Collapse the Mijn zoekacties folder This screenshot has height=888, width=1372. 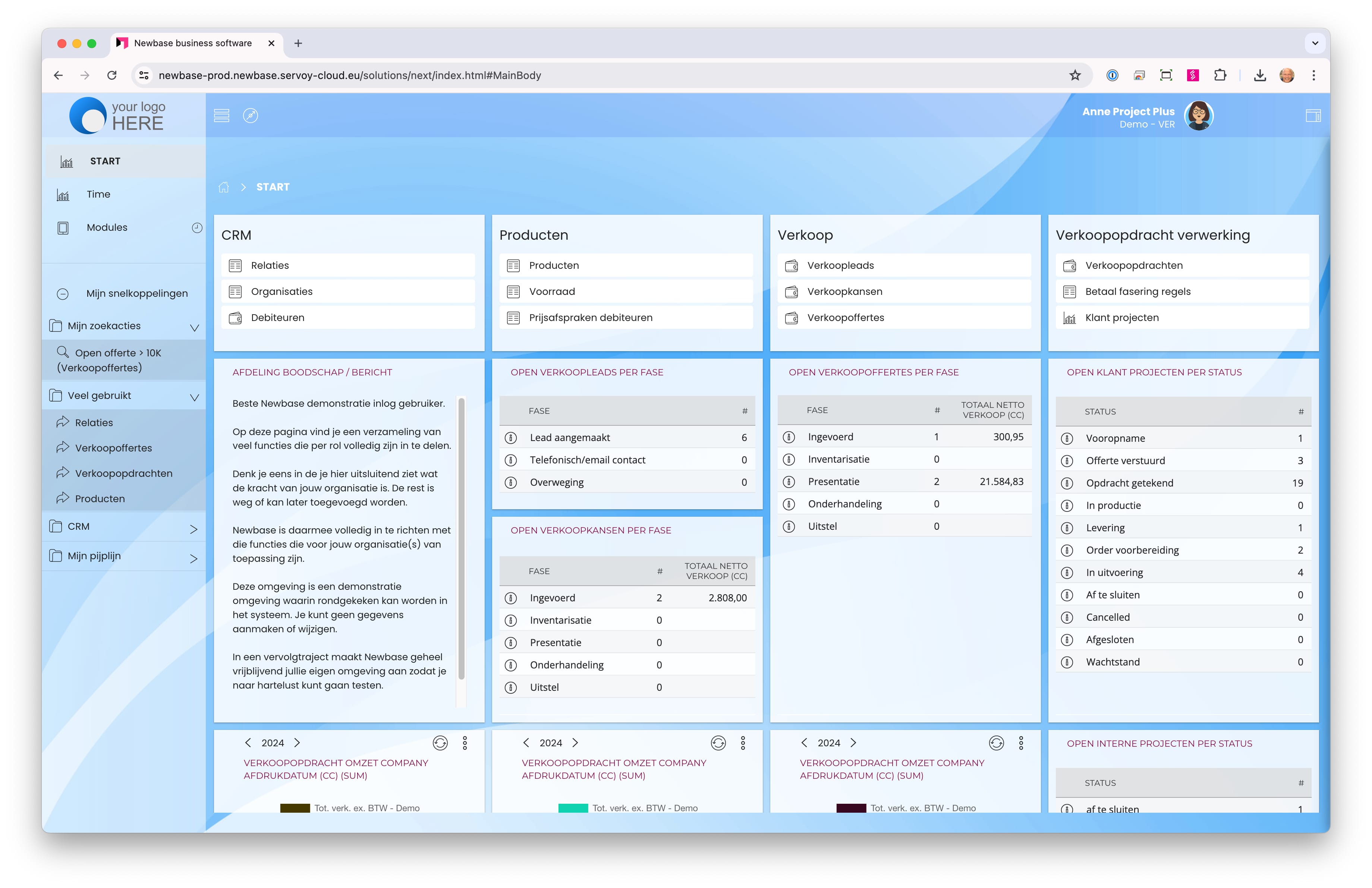194,327
